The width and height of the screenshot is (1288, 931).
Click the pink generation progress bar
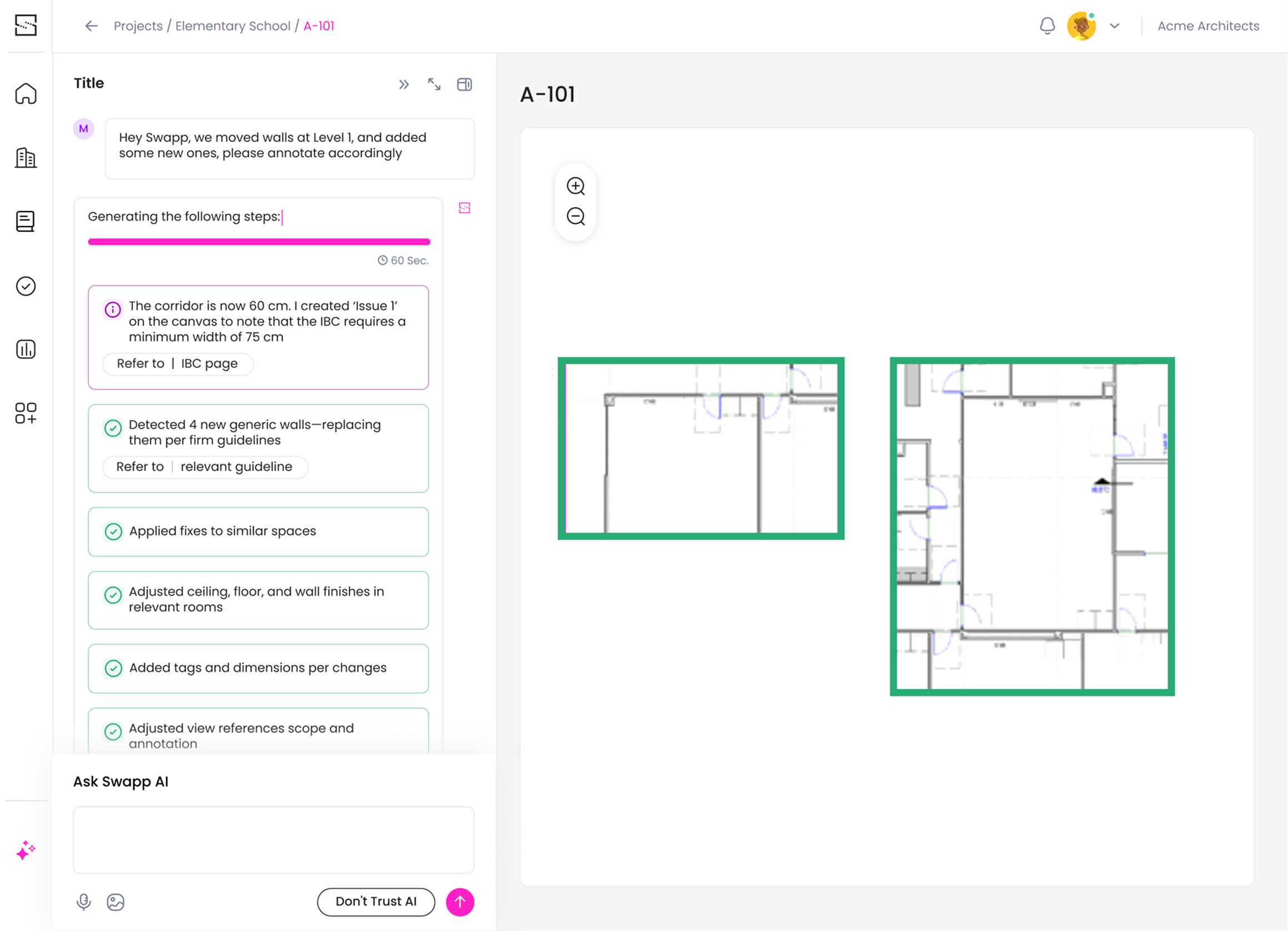click(259, 242)
